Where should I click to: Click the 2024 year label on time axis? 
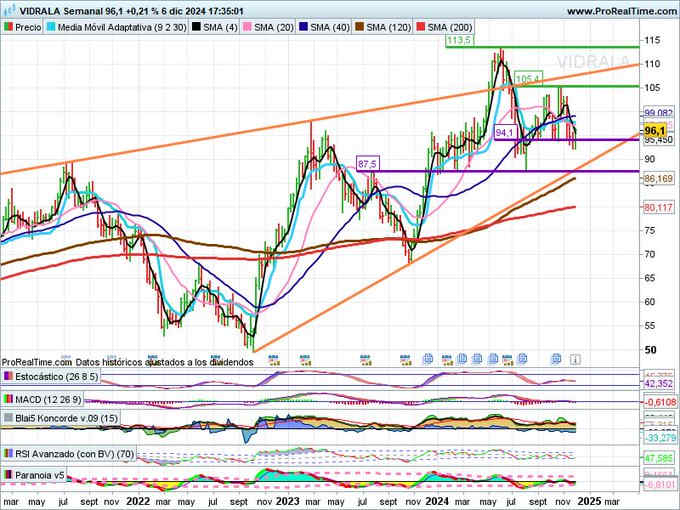(437, 501)
